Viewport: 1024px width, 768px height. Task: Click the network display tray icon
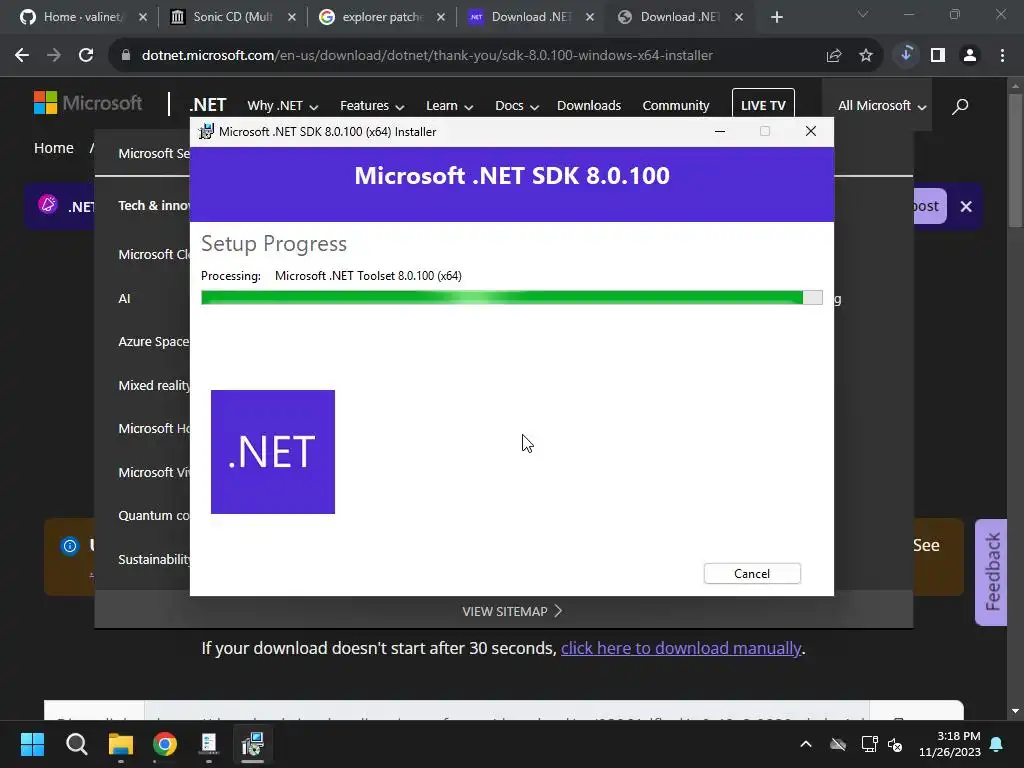click(x=869, y=744)
